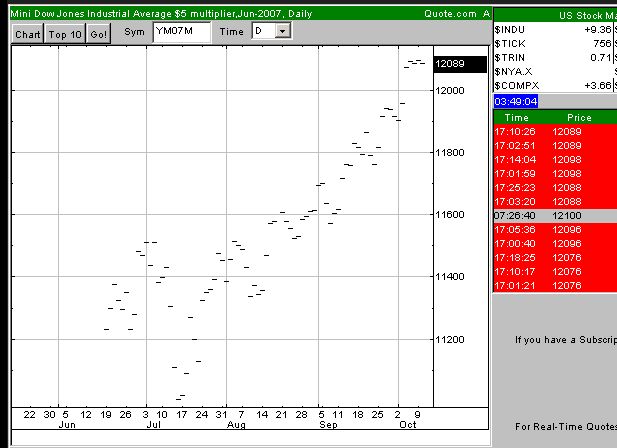This screenshot has height=448, width=617.
Task: Click the Price column header
Action: pos(579,118)
